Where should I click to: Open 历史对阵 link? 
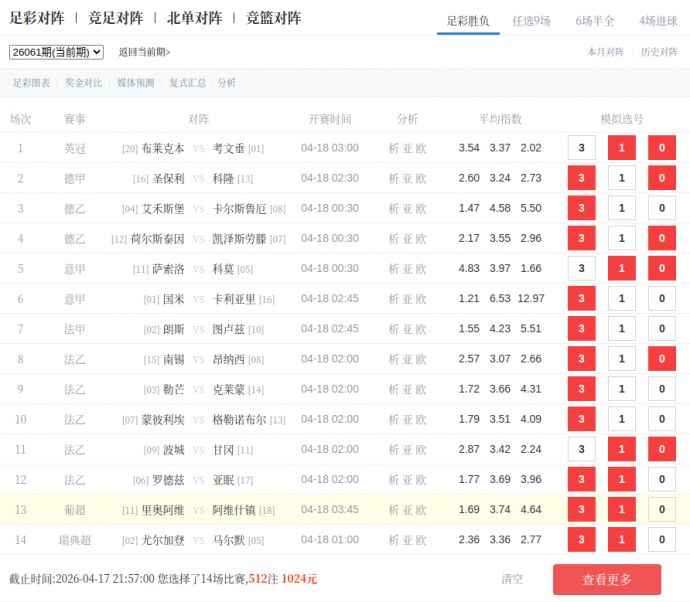pyautogui.click(x=659, y=52)
